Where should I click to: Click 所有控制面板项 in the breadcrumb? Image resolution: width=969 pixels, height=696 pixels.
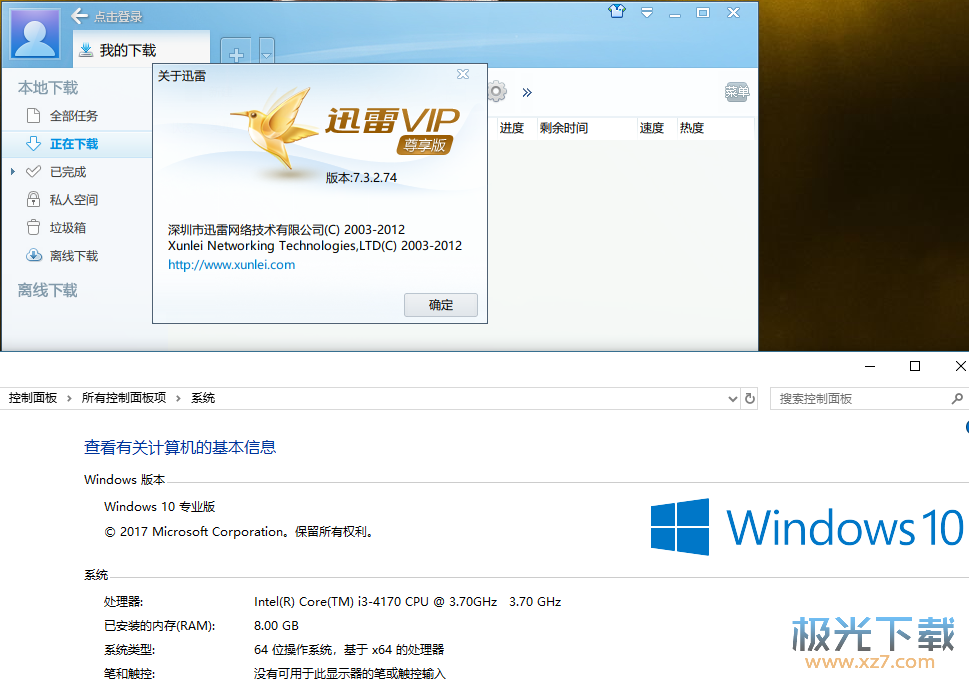(124, 398)
